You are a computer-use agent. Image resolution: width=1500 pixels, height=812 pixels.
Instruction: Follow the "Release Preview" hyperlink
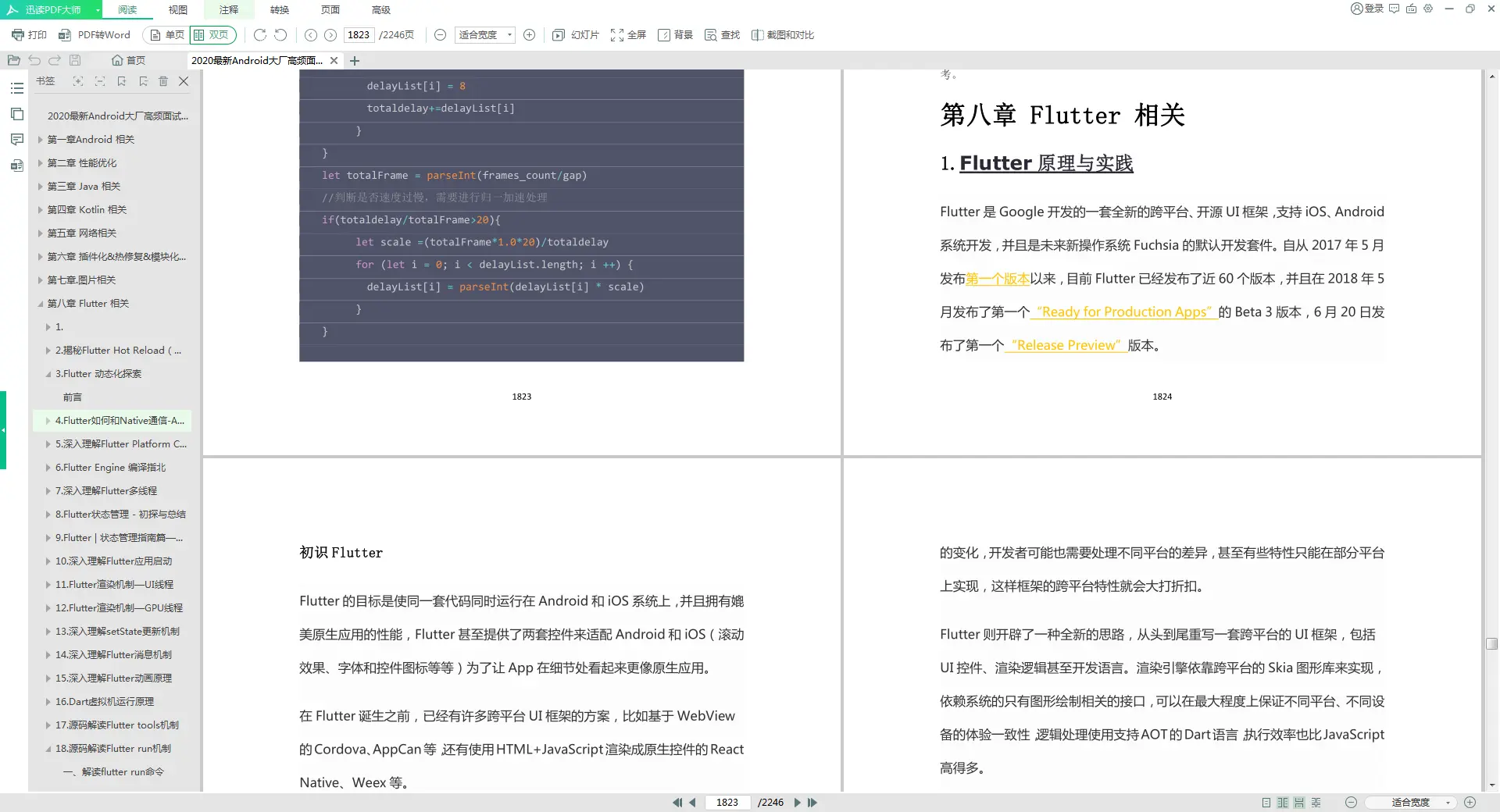1065,344
